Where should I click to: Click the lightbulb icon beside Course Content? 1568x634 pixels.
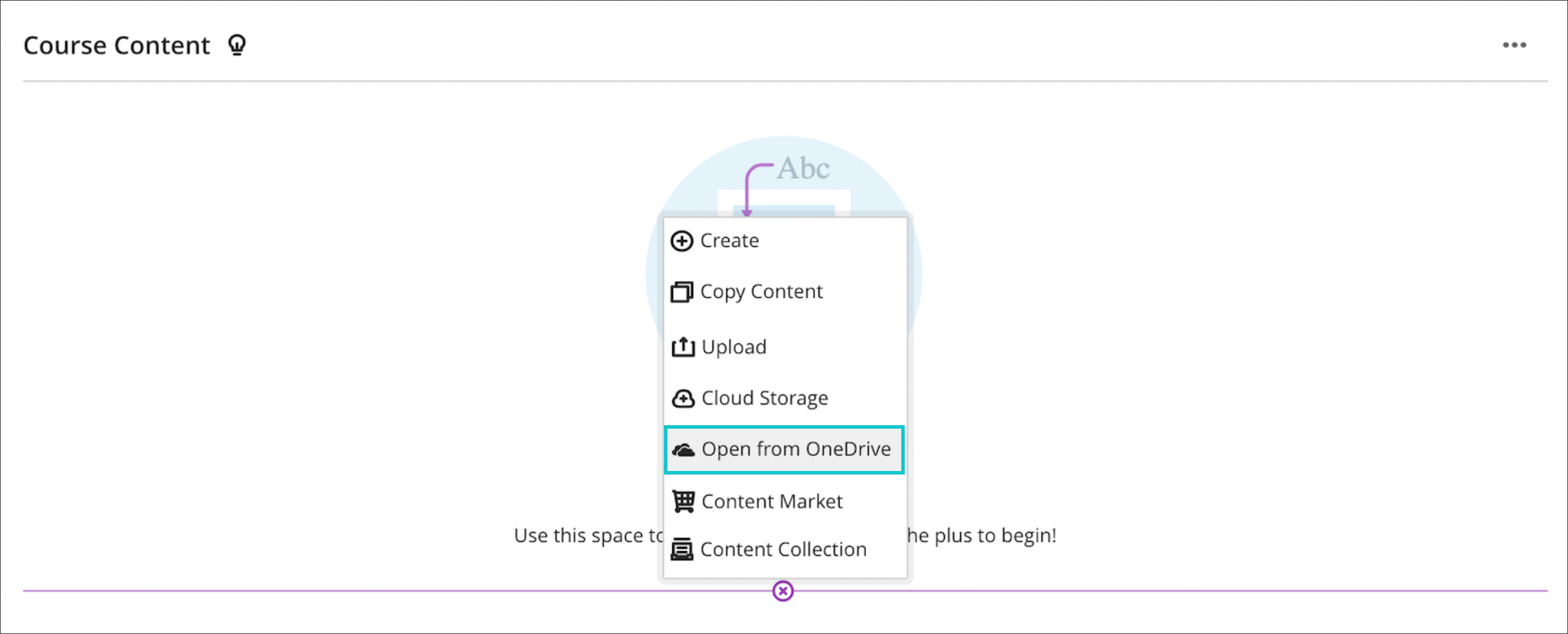(x=237, y=46)
